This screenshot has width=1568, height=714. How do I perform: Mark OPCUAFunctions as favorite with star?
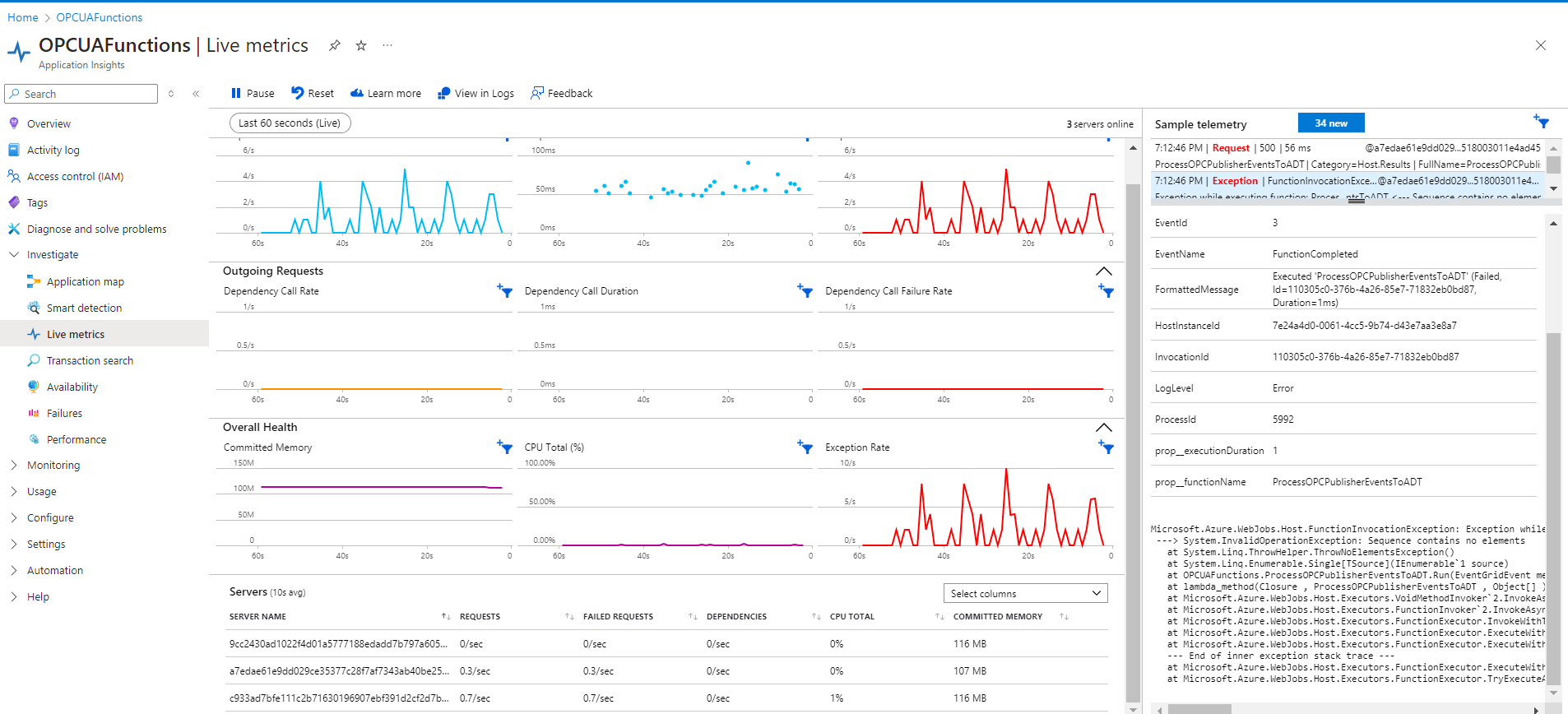click(361, 45)
